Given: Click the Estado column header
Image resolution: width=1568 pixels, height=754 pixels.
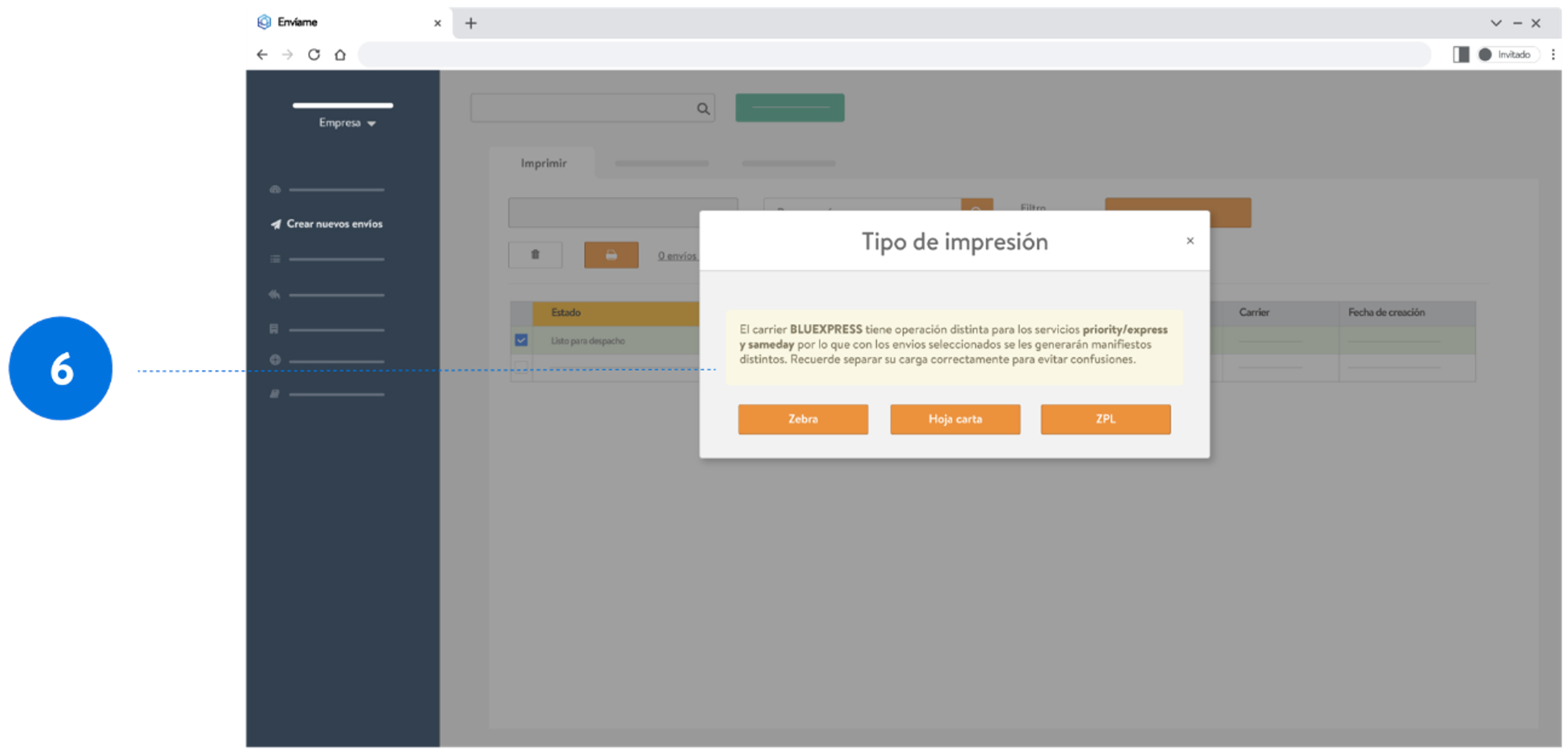Looking at the screenshot, I should 616,313.
